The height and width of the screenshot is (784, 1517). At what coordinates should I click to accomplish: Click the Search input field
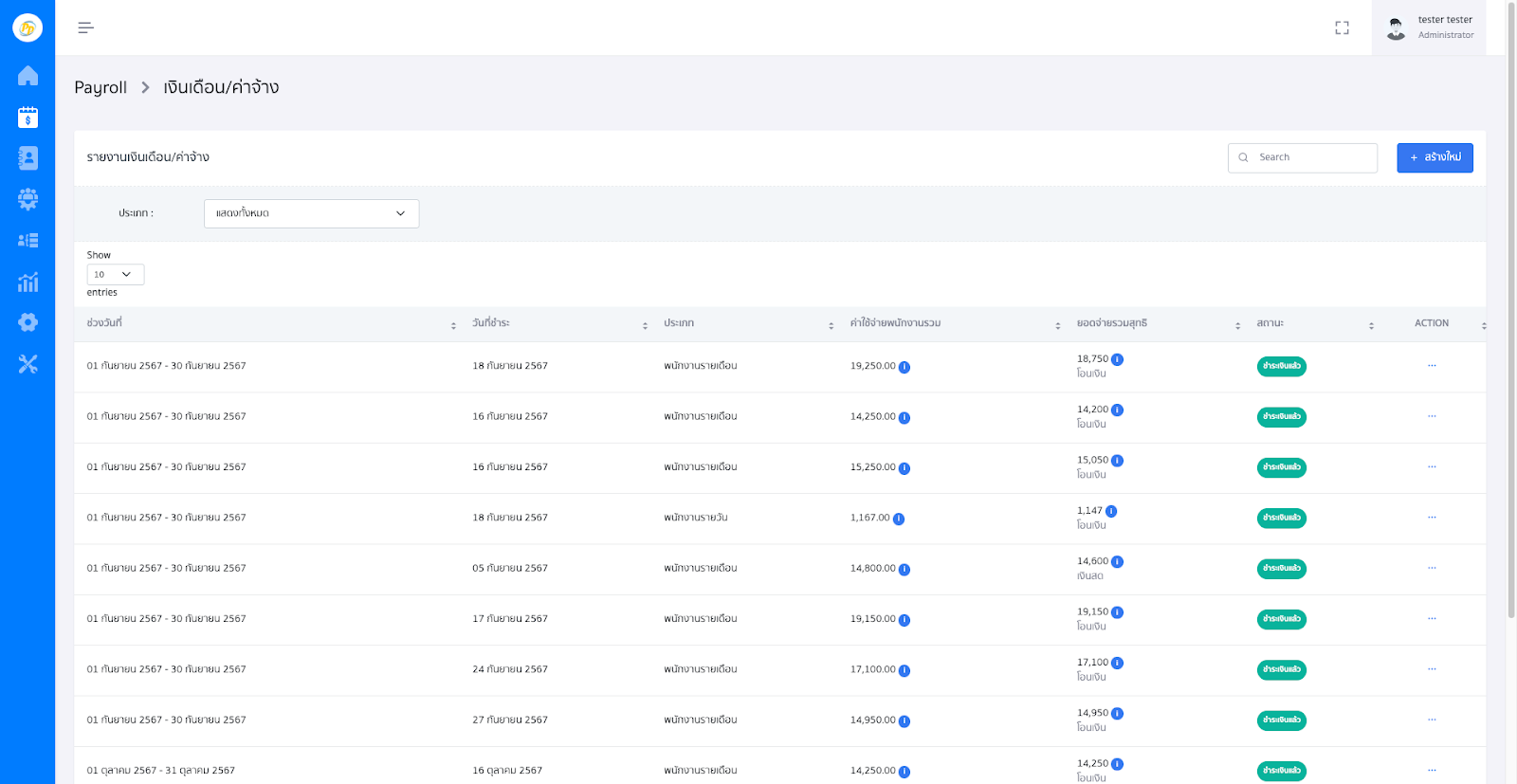pyautogui.click(x=1303, y=157)
